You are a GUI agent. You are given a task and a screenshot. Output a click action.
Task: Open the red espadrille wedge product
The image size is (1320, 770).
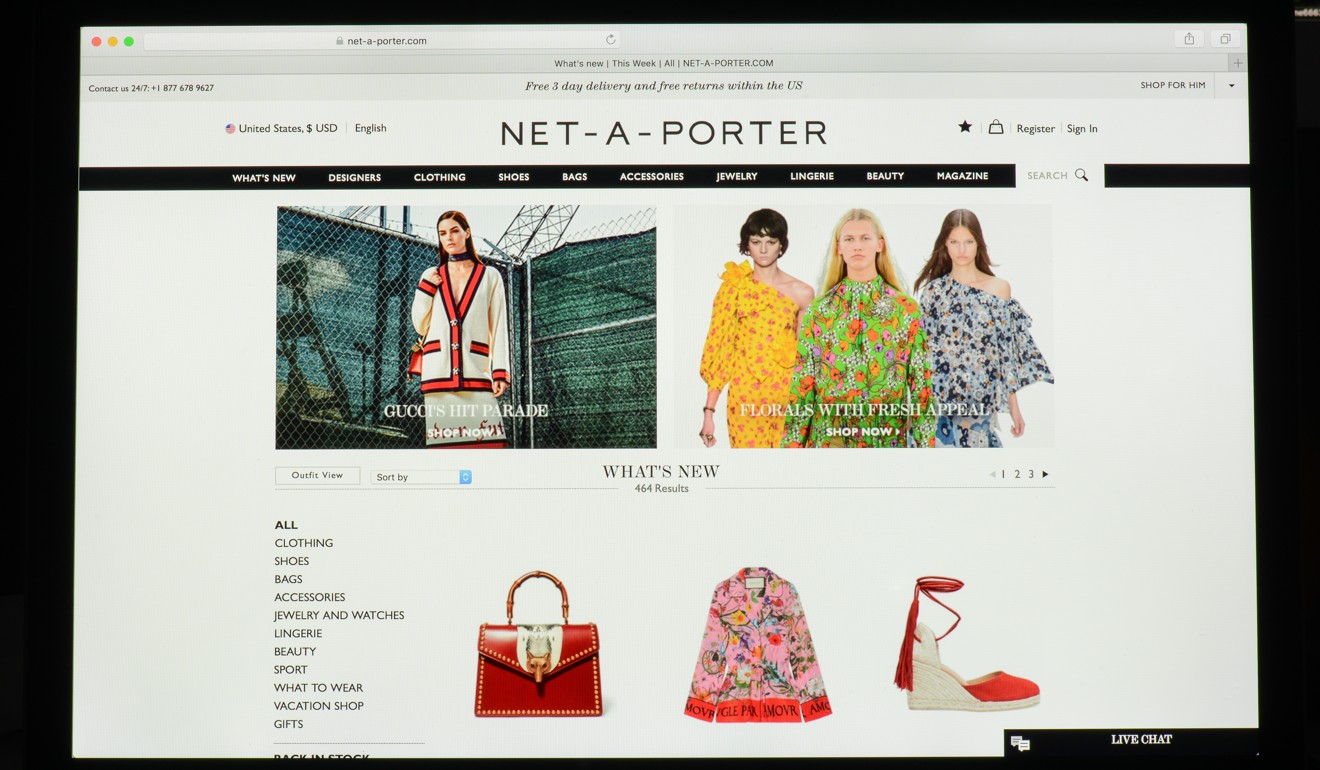(x=965, y=643)
